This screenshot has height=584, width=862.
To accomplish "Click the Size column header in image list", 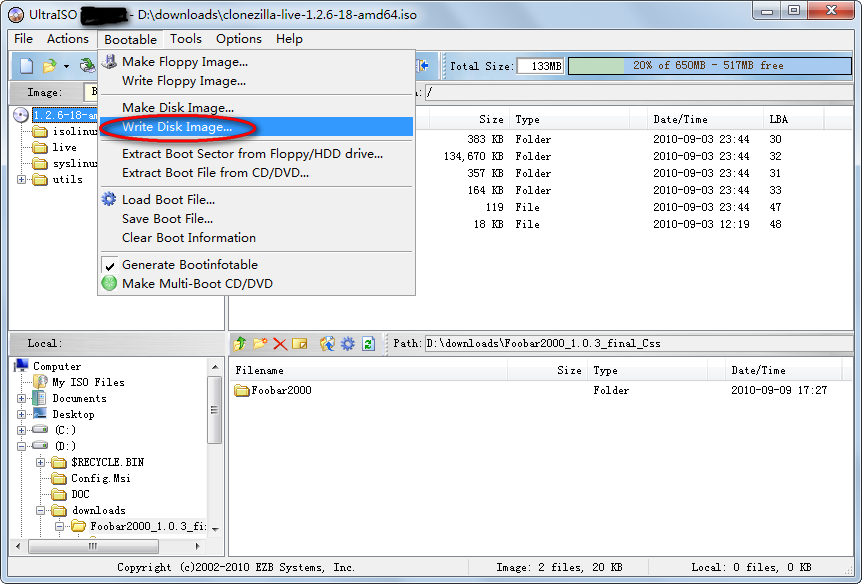I will click(467, 119).
